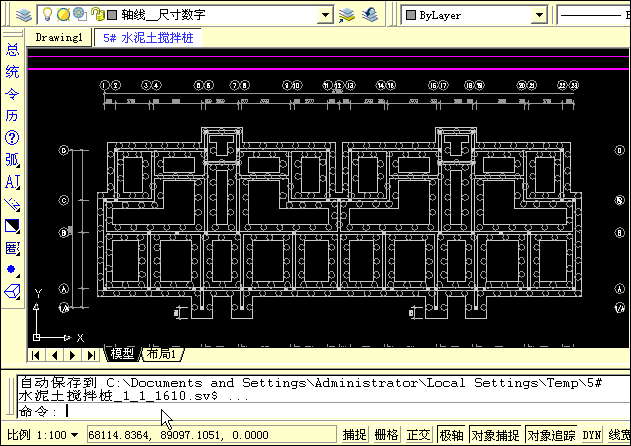Click the autosave message text in command history
The width and height of the screenshot is (631, 446).
(310, 389)
